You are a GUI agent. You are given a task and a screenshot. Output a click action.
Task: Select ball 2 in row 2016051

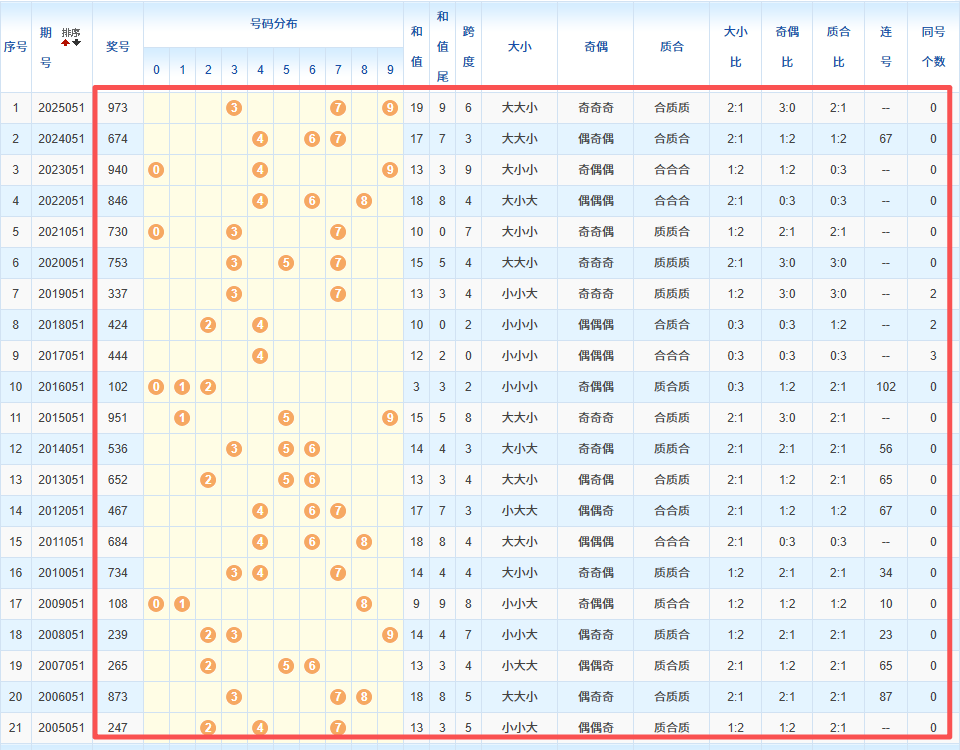point(207,386)
